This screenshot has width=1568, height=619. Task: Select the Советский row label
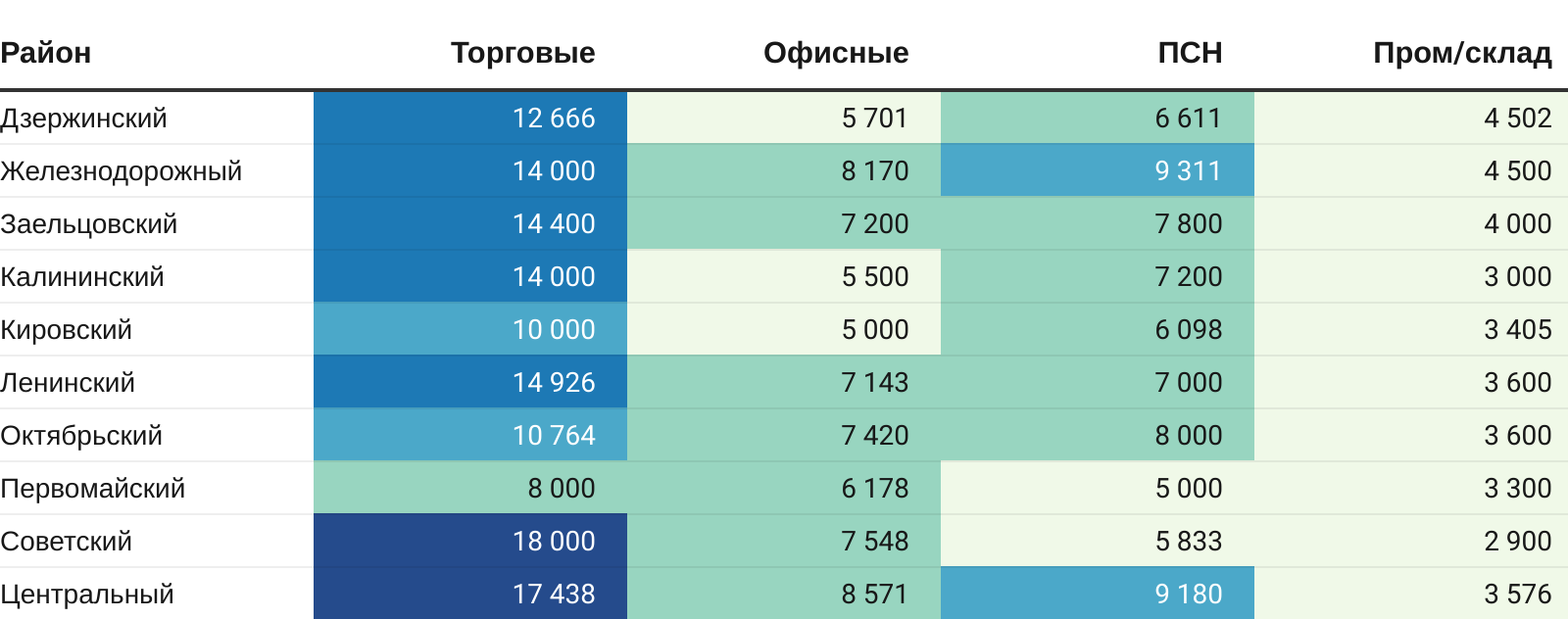tap(67, 542)
